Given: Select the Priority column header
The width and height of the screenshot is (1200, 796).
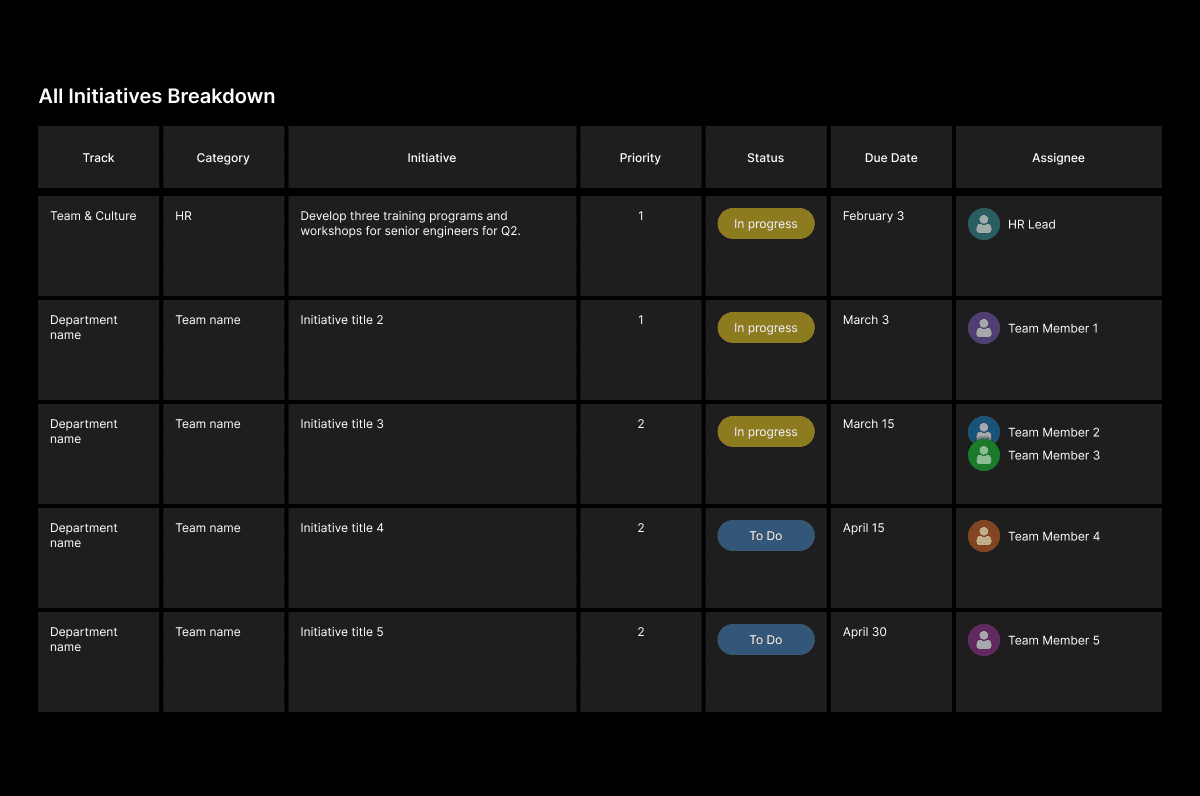Looking at the screenshot, I should click(640, 158).
